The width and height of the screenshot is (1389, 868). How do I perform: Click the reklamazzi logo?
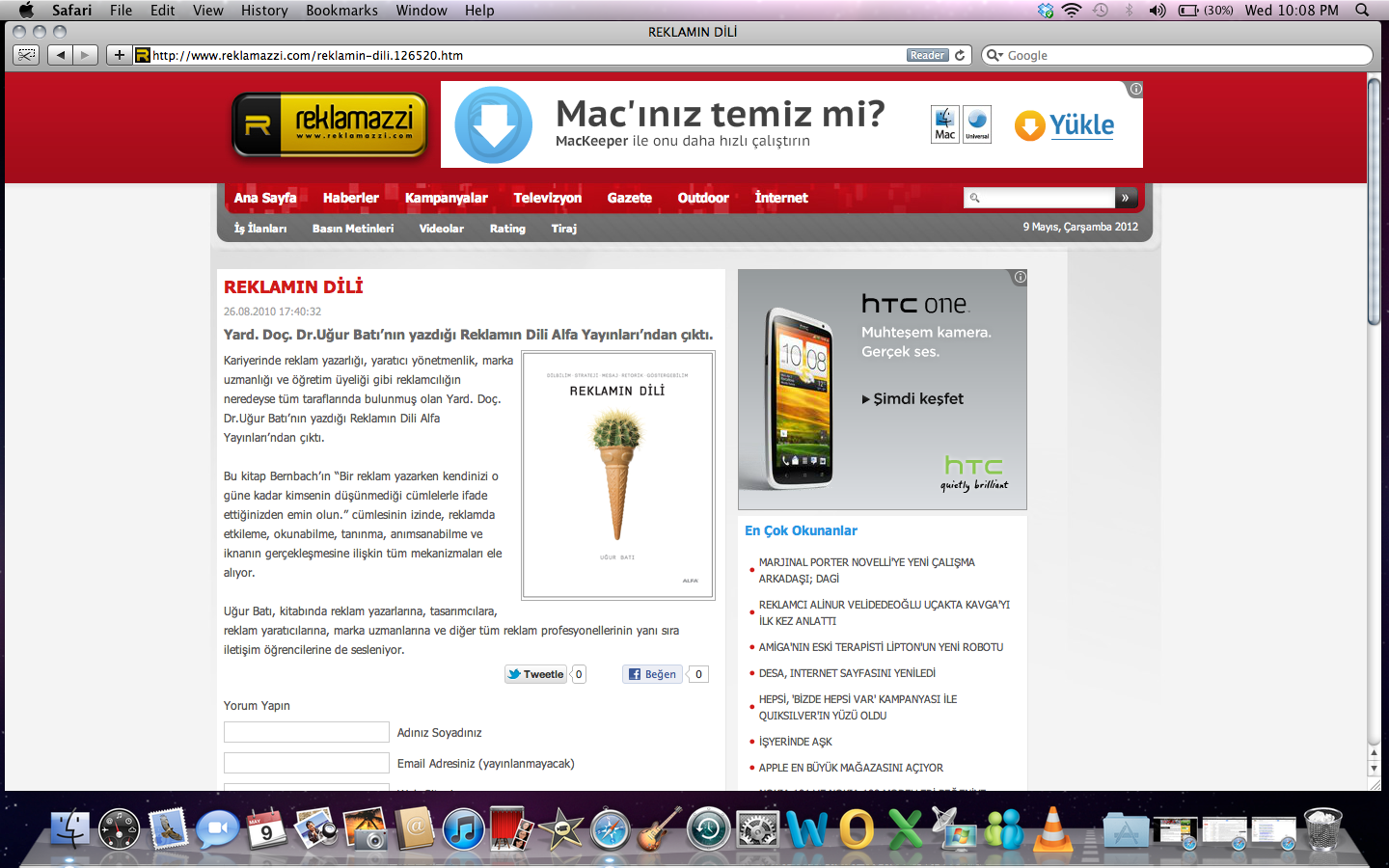pos(330,125)
